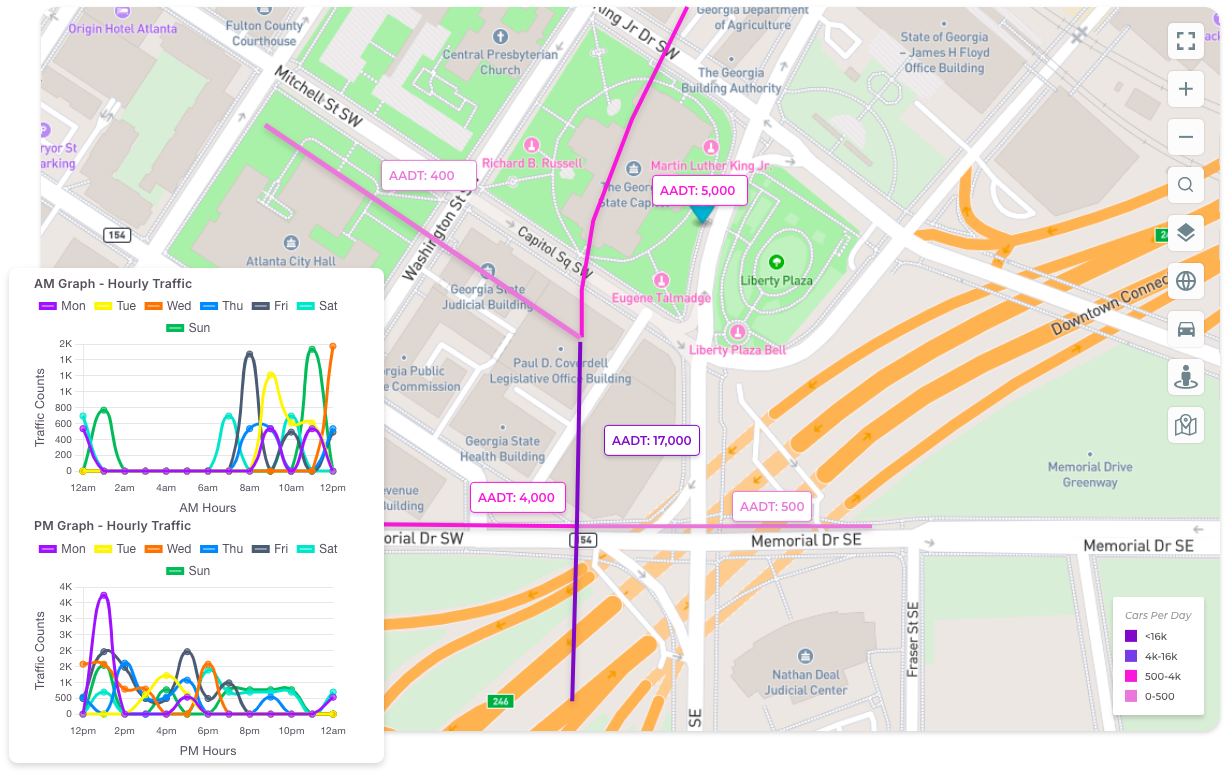
Task: Toggle Mon series in AM Graph legend
Action: point(62,306)
